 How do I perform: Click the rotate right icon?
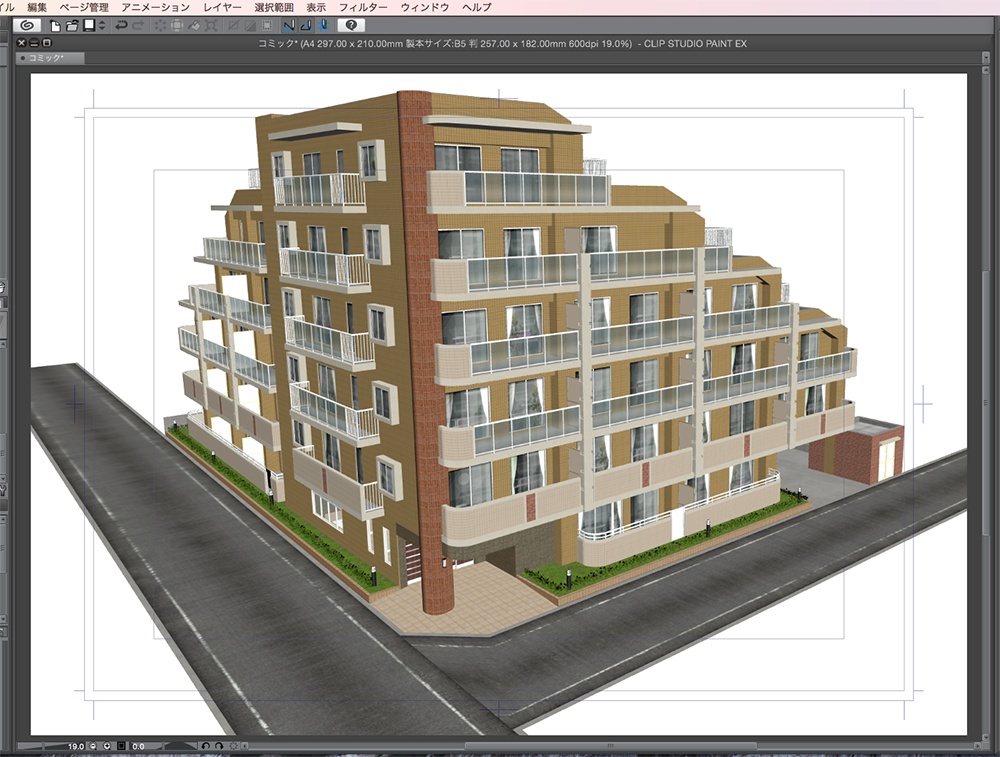[x=219, y=746]
